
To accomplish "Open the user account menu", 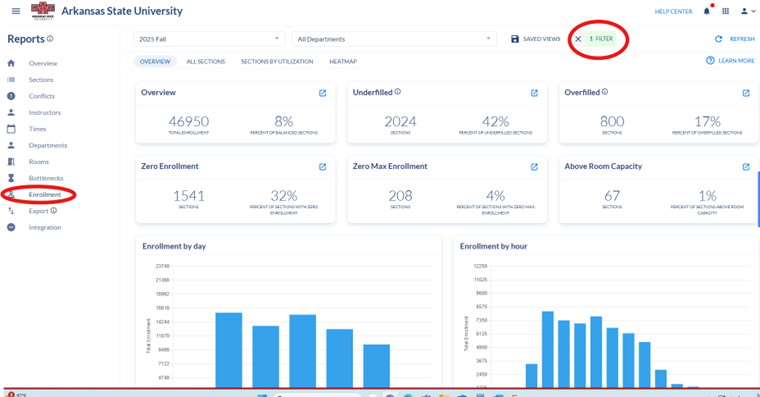I will click(x=747, y=11).
